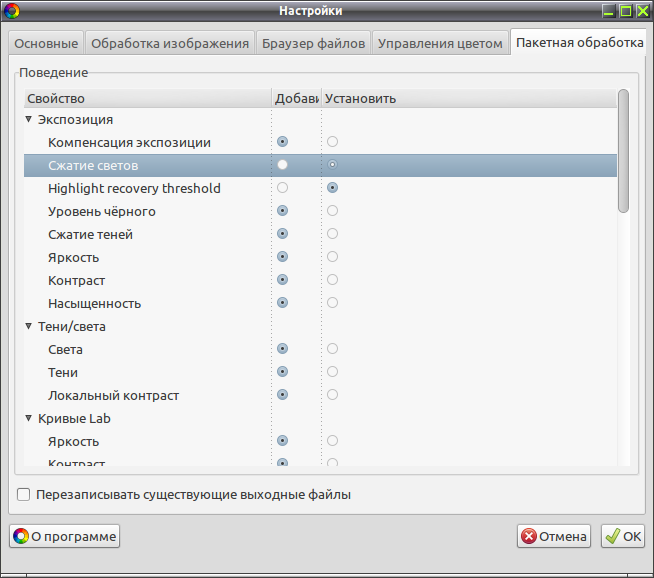This screenshot has height=578, width=654.
Task: Choose Установить radio for Тени row
Action: tap(332, 372)
